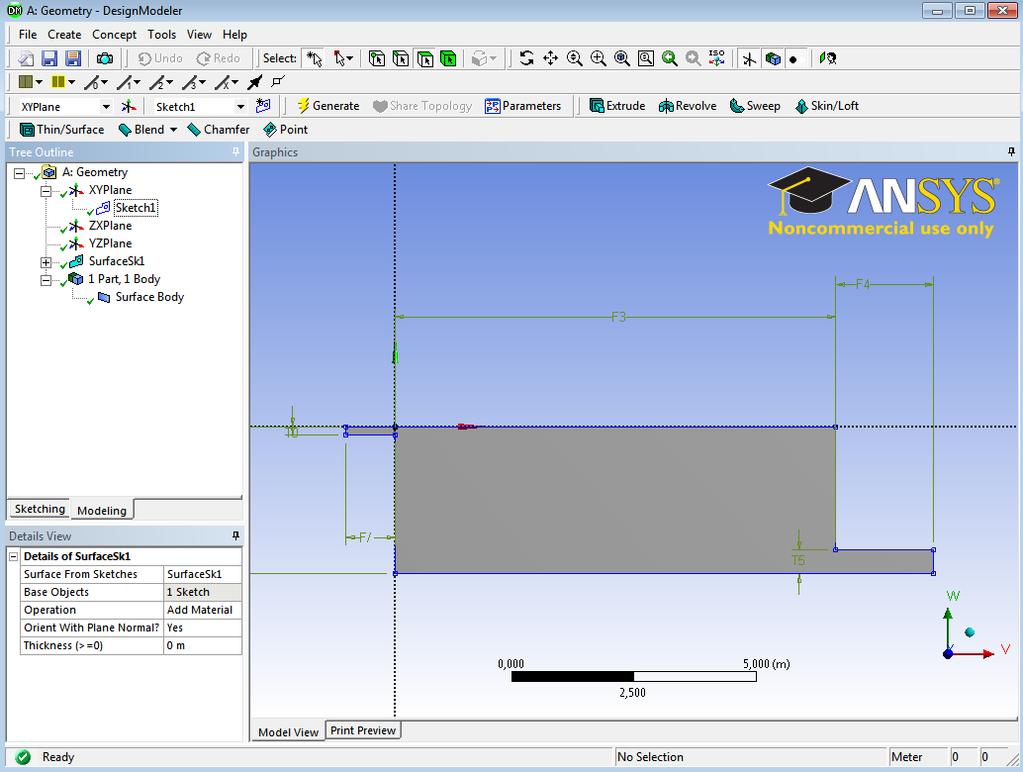Open the face coloring dropdown
1023x772 pixels.
click(39, 82)
